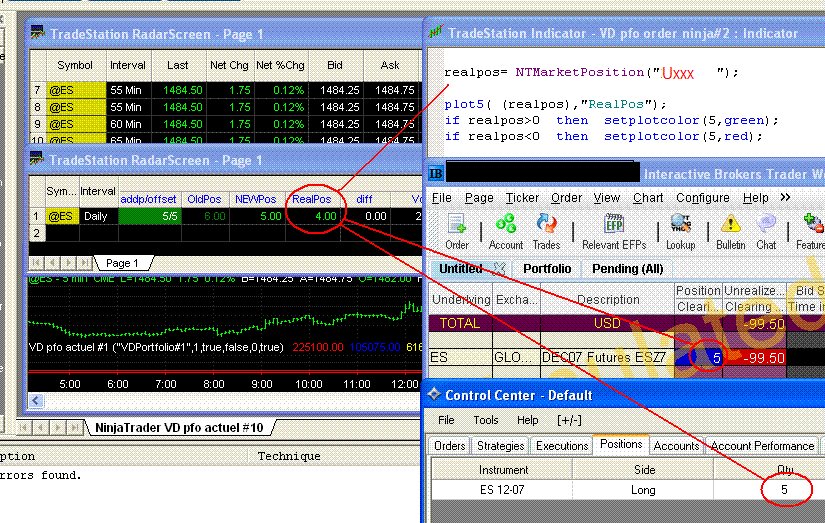Click the Control Center window icon
The image size is (825, 523).
(434, 394)
